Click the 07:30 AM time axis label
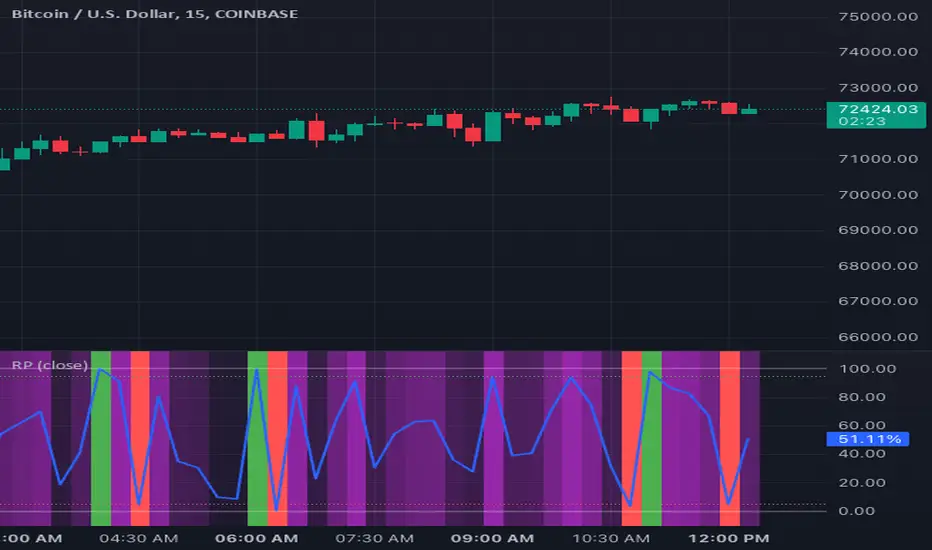The height and width of the screenshot is (550, 932). [x=374, y=539]
